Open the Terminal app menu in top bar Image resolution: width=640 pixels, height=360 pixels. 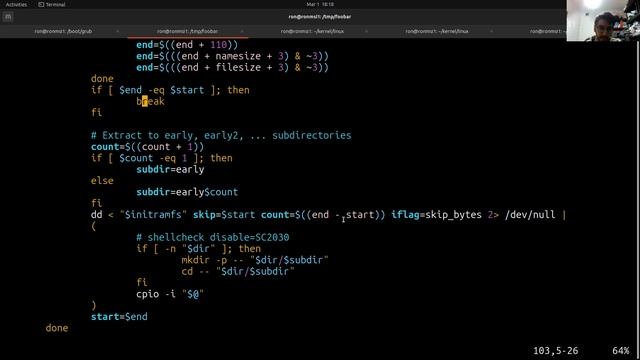click(52, 4)
